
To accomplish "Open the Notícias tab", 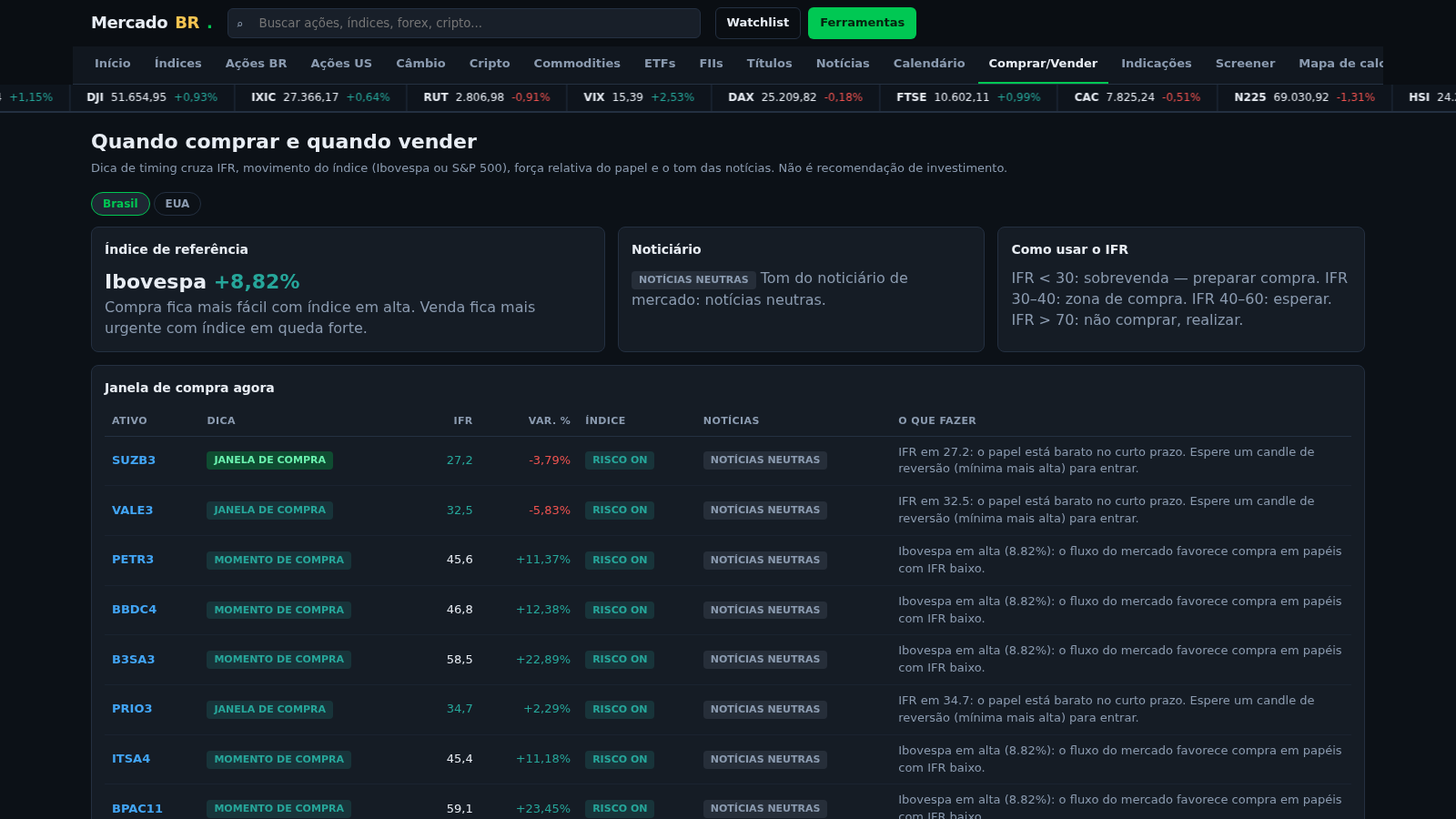I will [x=843, y=64].
